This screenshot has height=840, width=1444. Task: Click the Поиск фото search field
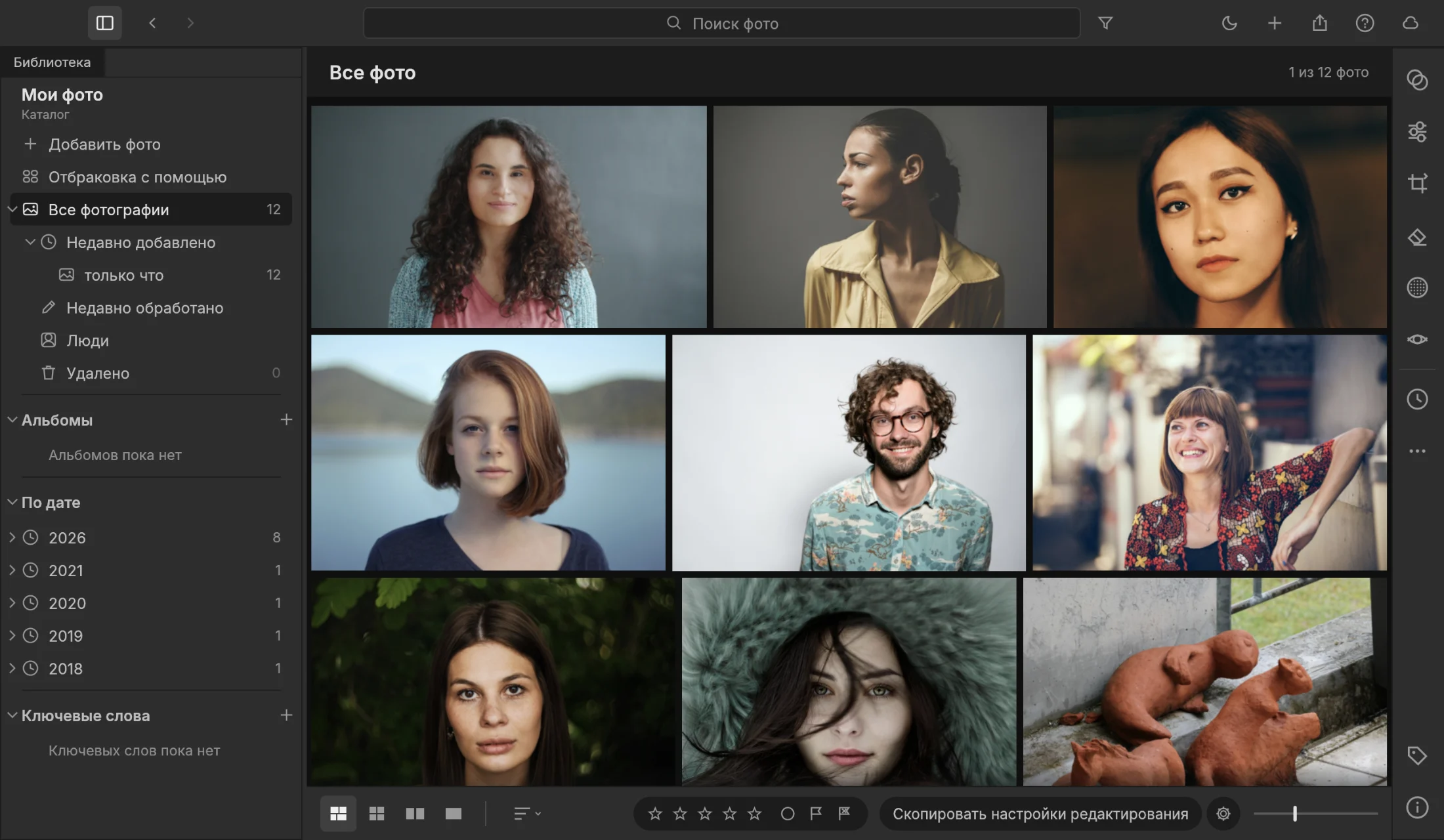click(x=722, y=24)
